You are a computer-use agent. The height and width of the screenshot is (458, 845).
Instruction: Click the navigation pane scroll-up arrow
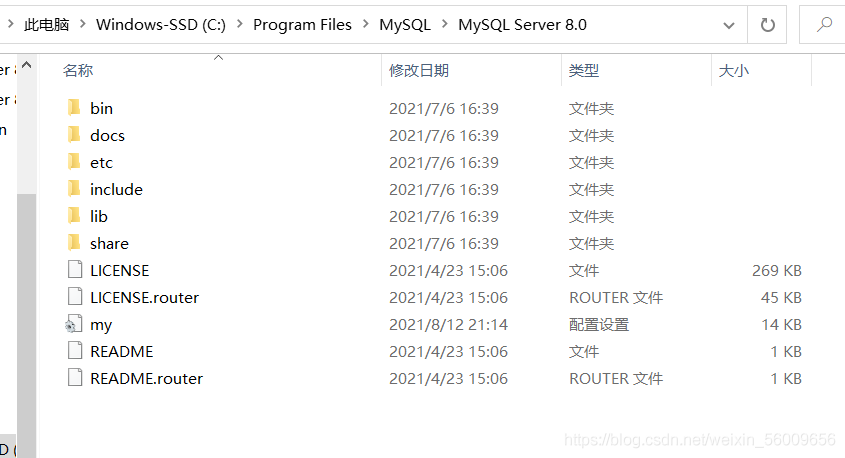[x=26, y=66]
